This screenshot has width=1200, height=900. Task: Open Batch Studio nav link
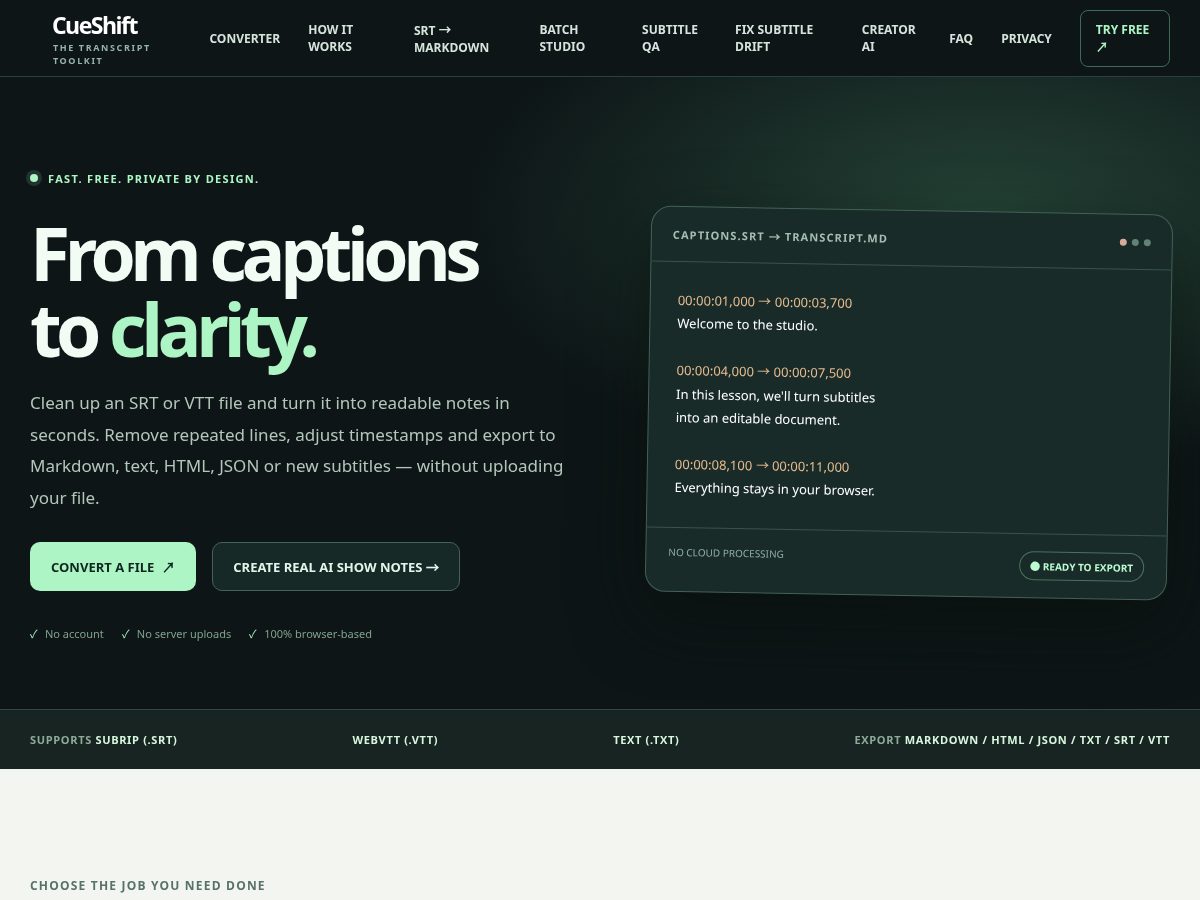562,38
